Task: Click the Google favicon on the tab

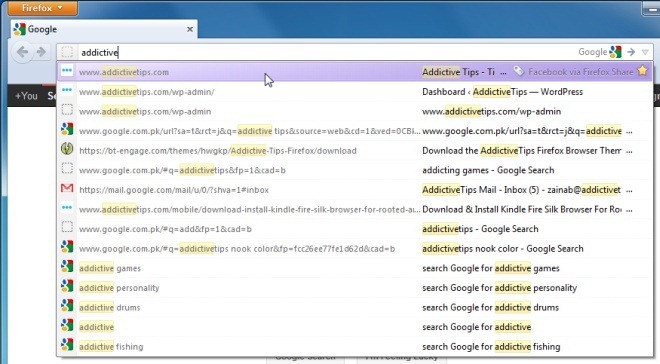Action: coord(19,29)
